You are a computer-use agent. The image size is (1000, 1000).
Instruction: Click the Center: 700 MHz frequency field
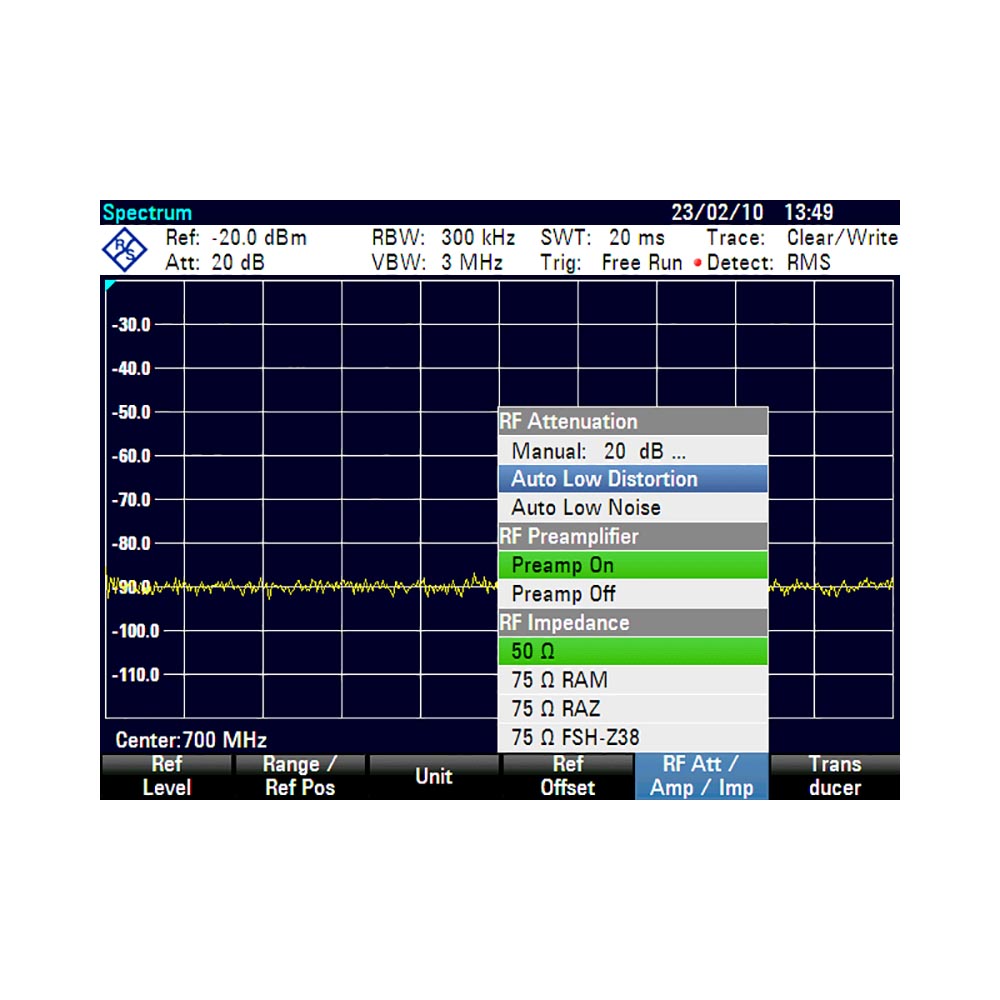pyautogui.click(x=191, y=741)
